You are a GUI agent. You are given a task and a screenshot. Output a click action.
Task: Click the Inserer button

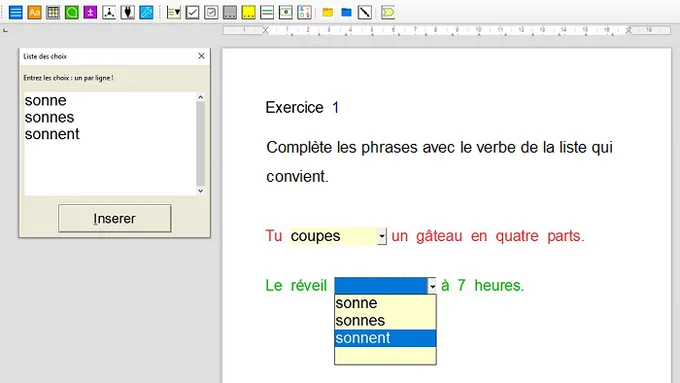(x=114, y=218)
